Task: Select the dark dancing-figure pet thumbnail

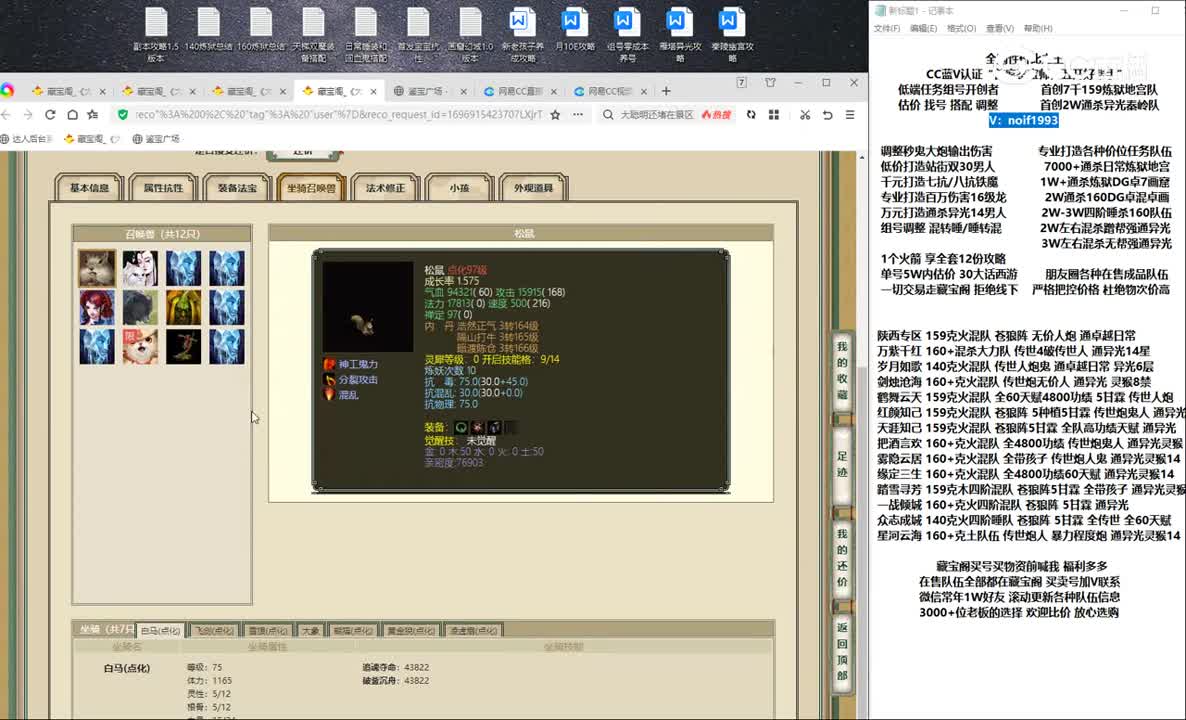Action: tap(184, 346)
